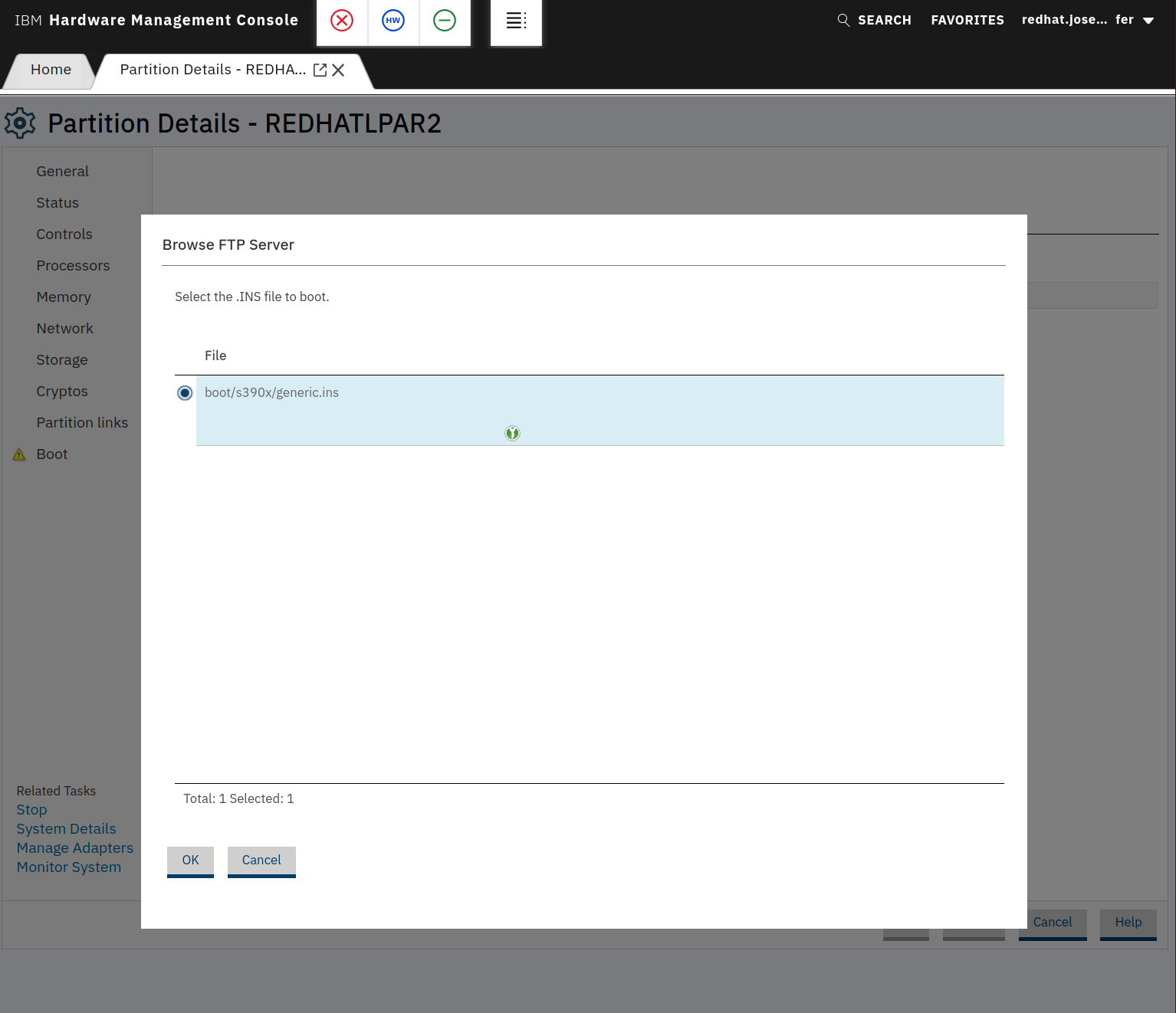This screenshot has height=1013, width=1176.
Task: Expand the user account dropdown arrow
Action: click(1148, 21)
